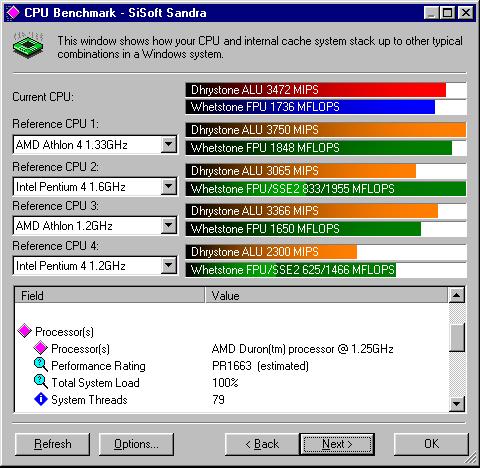Confirm with the OK button
The image size is (480, 469).
coord(431,444)
